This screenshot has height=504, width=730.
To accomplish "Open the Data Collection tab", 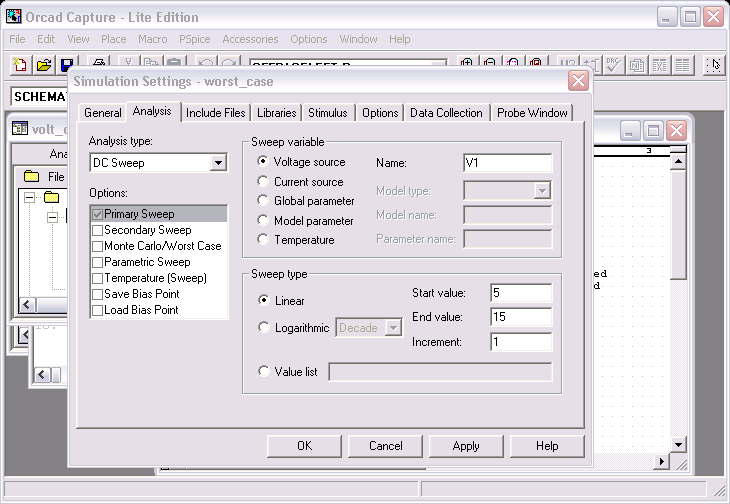I will tap(446, 113).
